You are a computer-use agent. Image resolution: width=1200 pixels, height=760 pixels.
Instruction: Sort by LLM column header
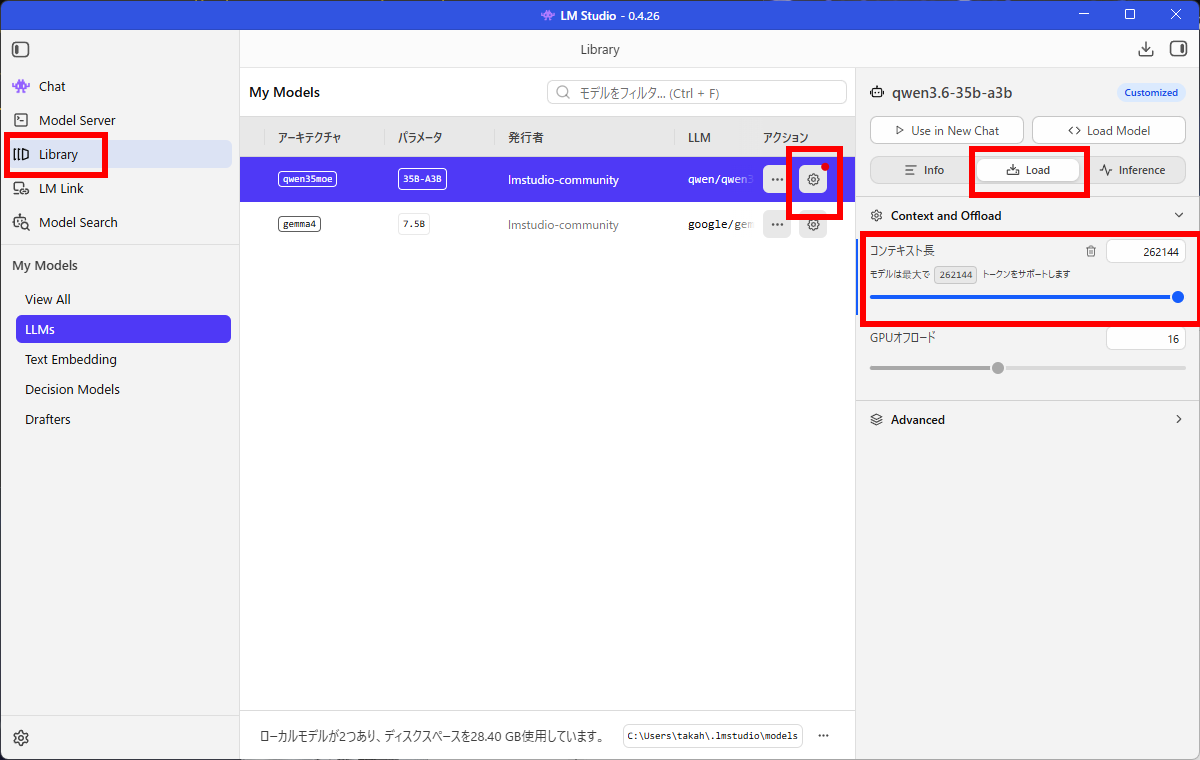click(699, 137)
